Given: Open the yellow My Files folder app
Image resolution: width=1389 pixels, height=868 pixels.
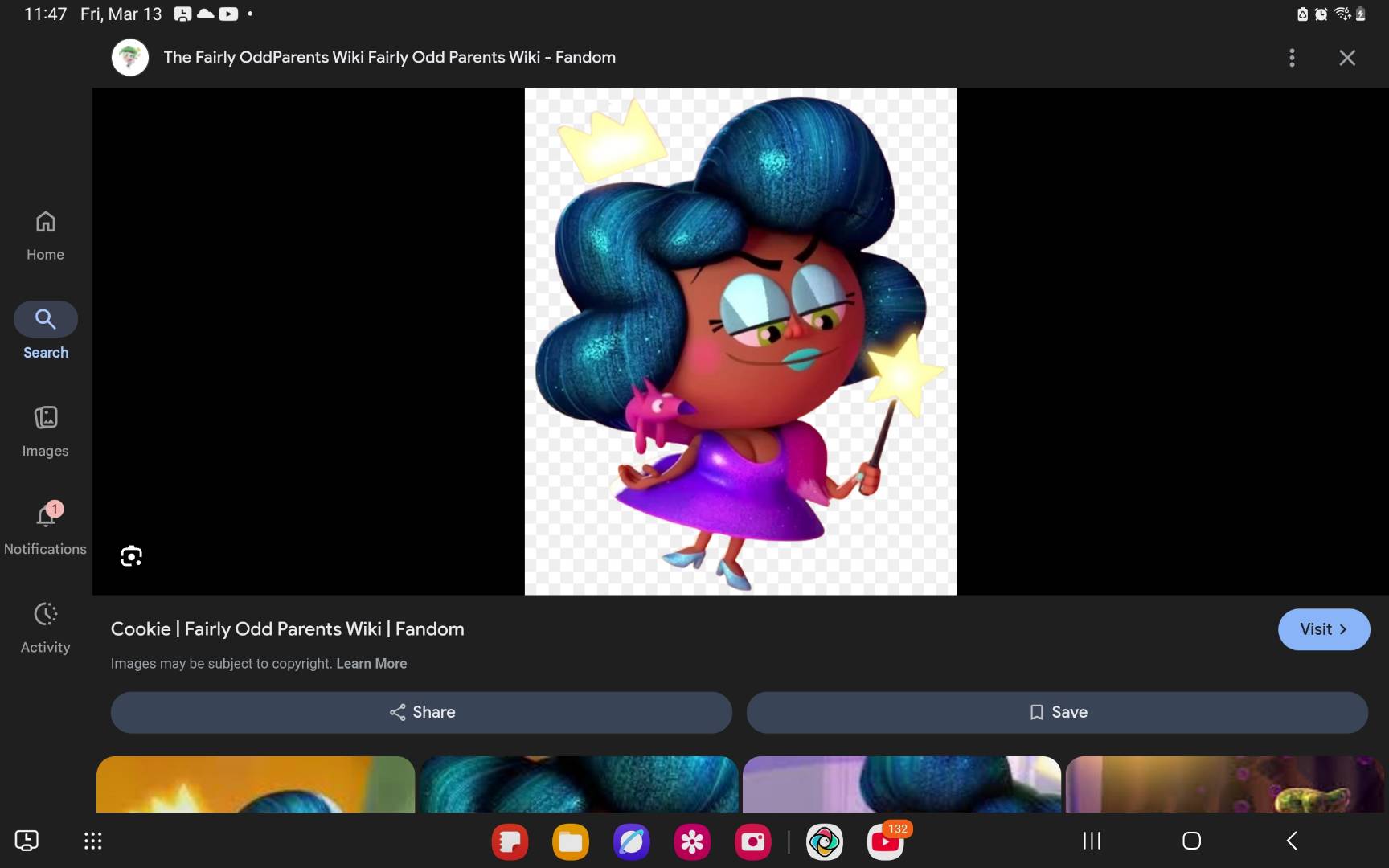Looking at the screenshot, I should point(571,841).
